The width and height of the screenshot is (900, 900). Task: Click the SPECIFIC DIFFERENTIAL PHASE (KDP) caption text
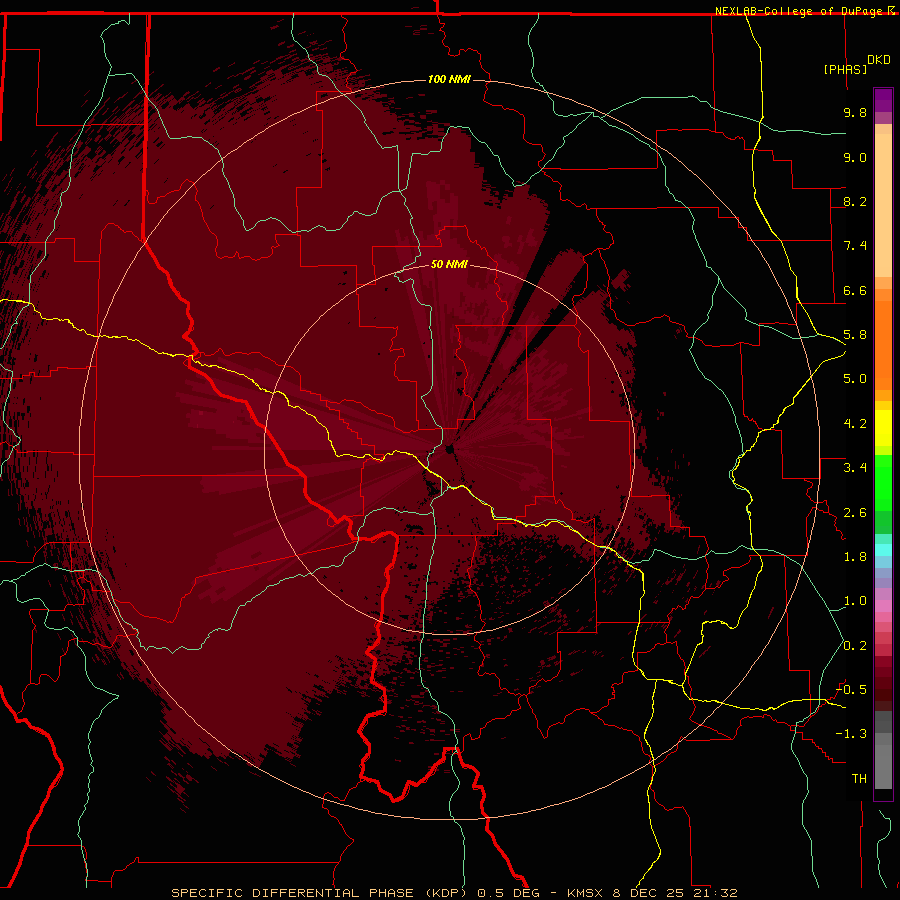pos(321,893)
